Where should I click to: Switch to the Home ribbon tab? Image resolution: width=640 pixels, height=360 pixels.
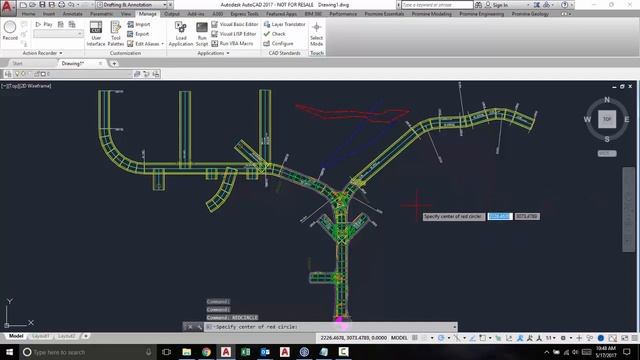[x=28, y=14]
